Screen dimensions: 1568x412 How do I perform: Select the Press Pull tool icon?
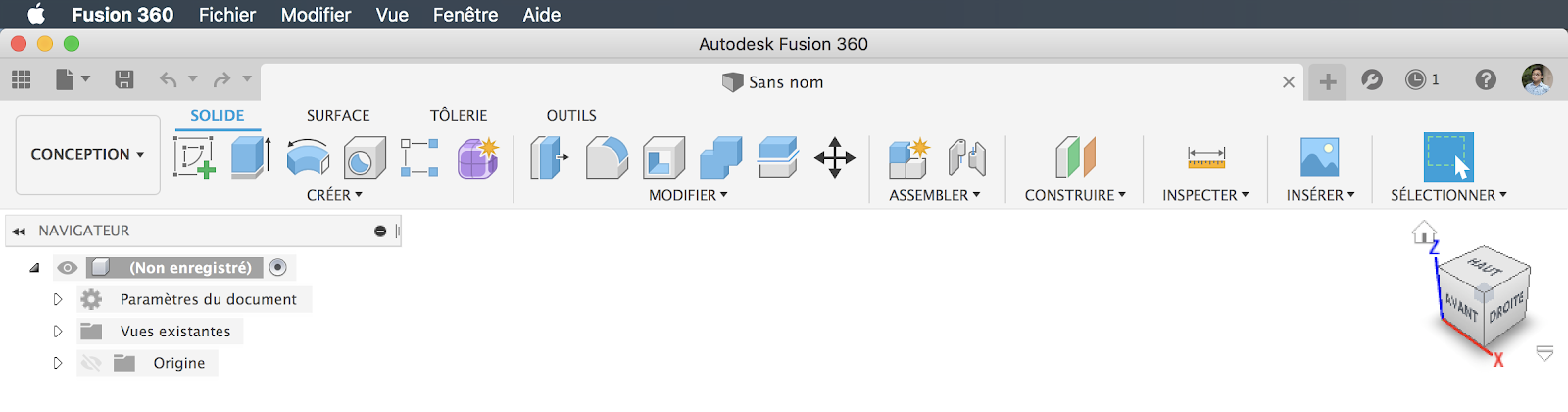coord(549,157)
